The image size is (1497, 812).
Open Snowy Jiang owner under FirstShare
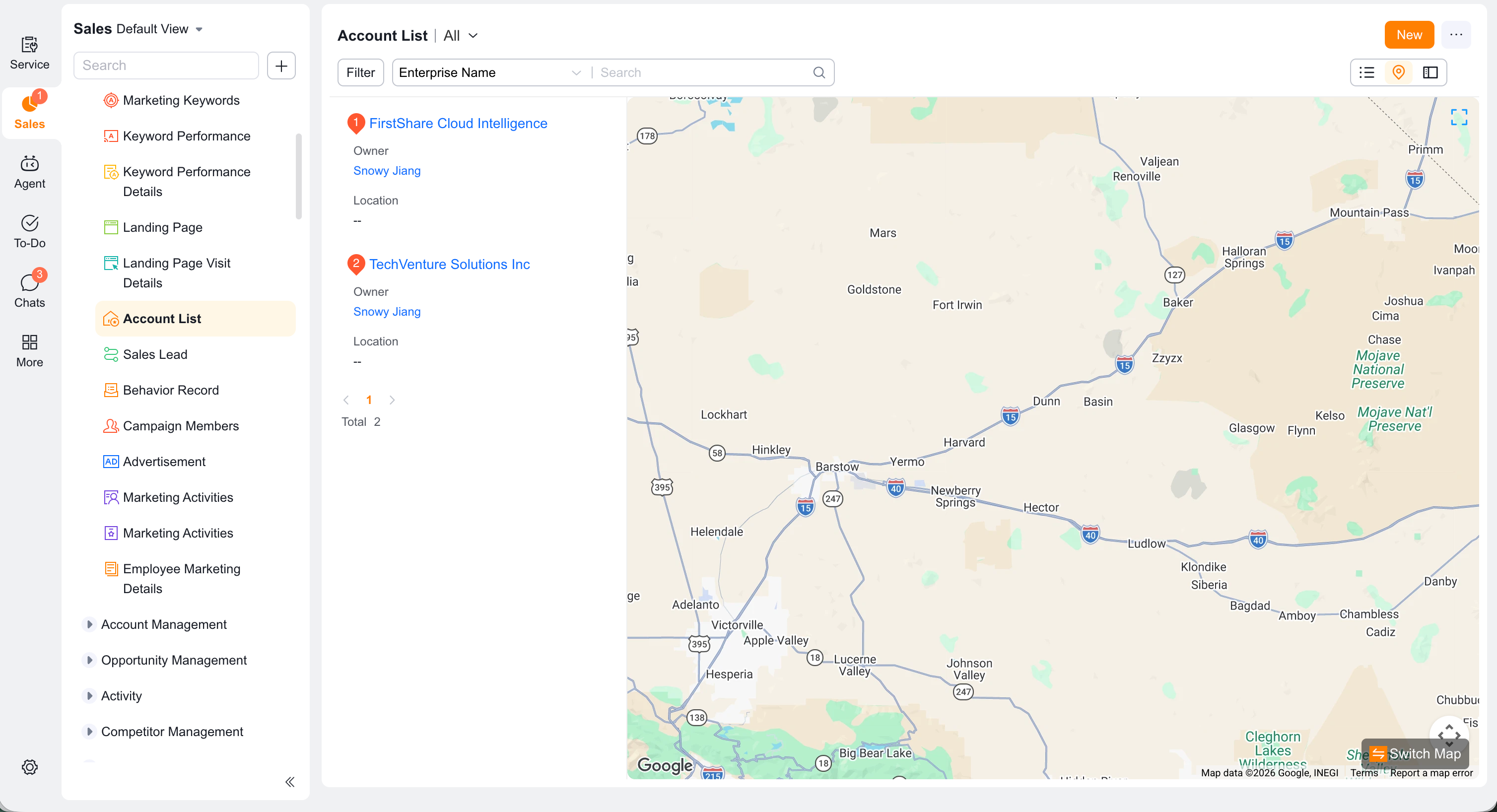point(387,171)
